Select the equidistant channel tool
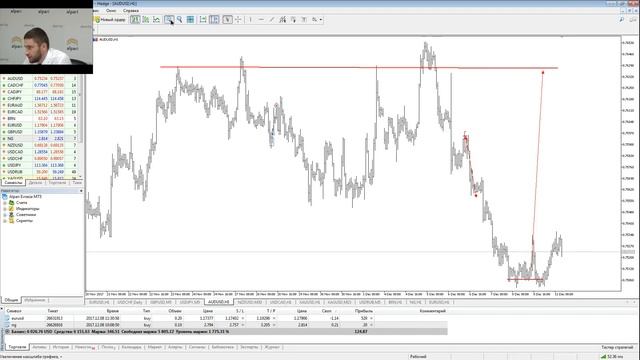 (282, 20)
